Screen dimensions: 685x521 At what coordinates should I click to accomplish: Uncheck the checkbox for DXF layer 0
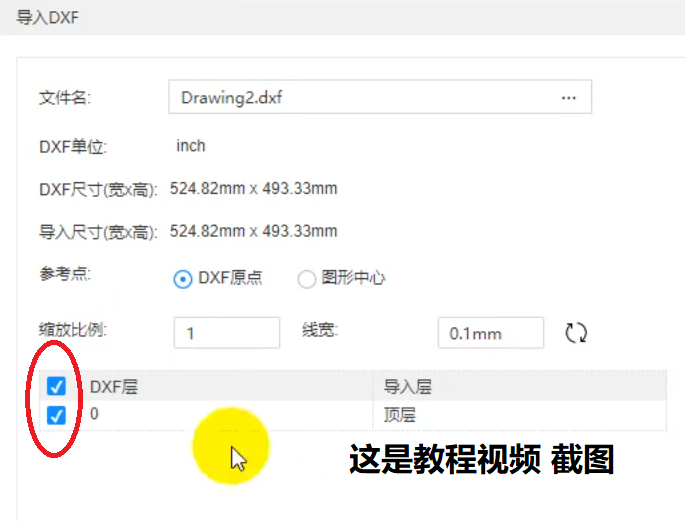click(56, 415)
